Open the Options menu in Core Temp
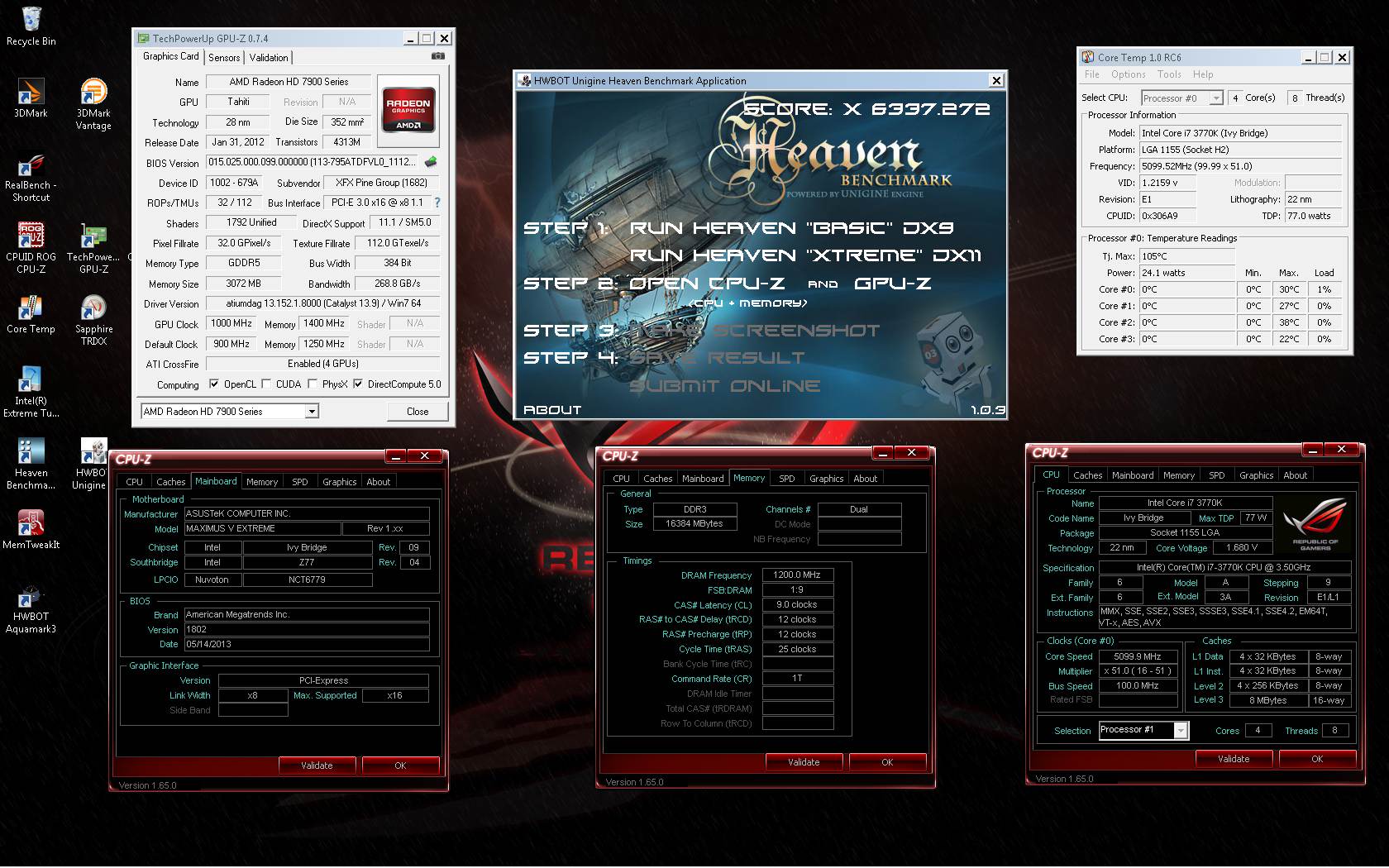 (x=1129, y=74)
